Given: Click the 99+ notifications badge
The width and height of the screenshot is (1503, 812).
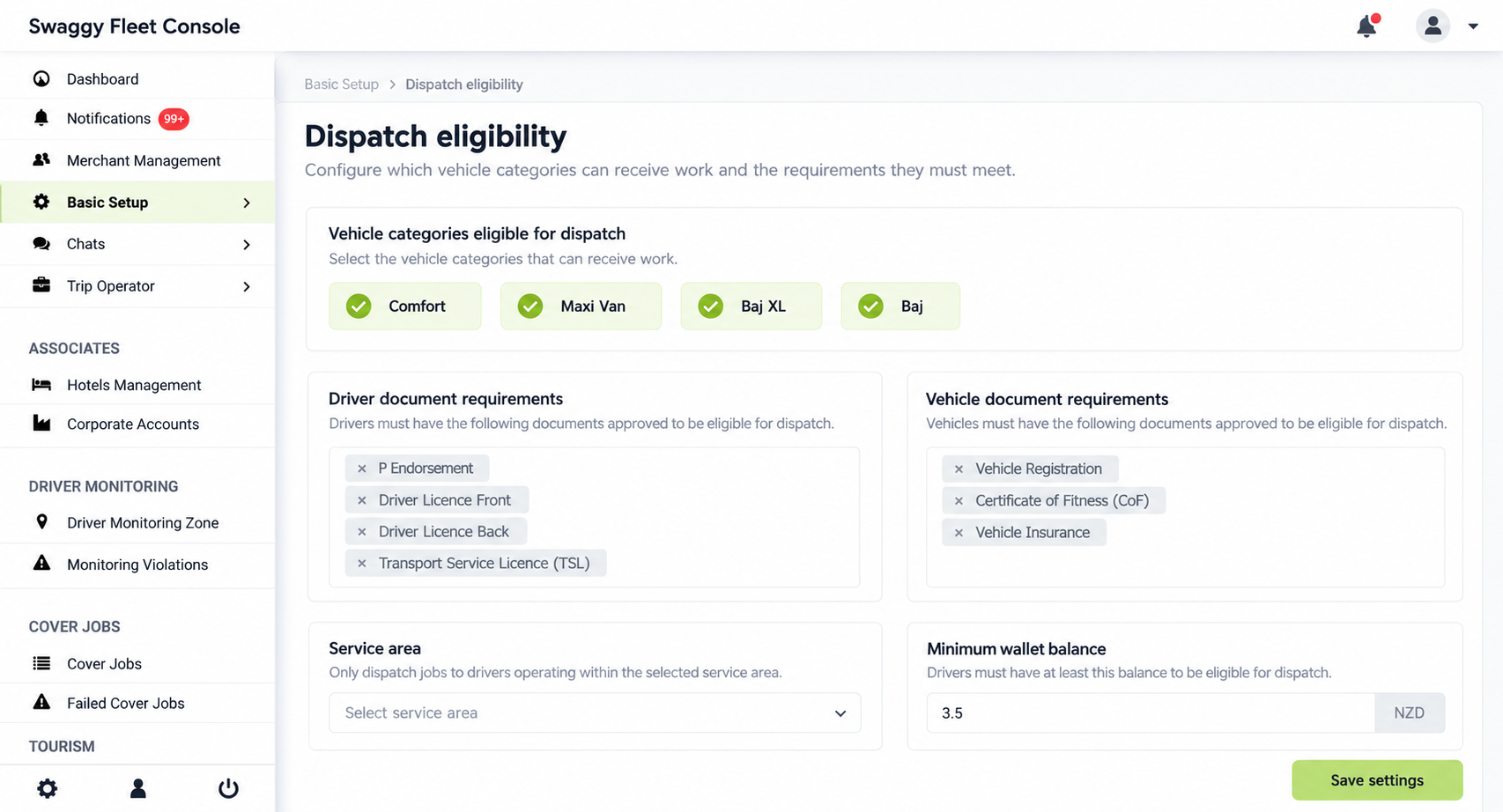Looking at the screenshot, I should click(174, 119).
